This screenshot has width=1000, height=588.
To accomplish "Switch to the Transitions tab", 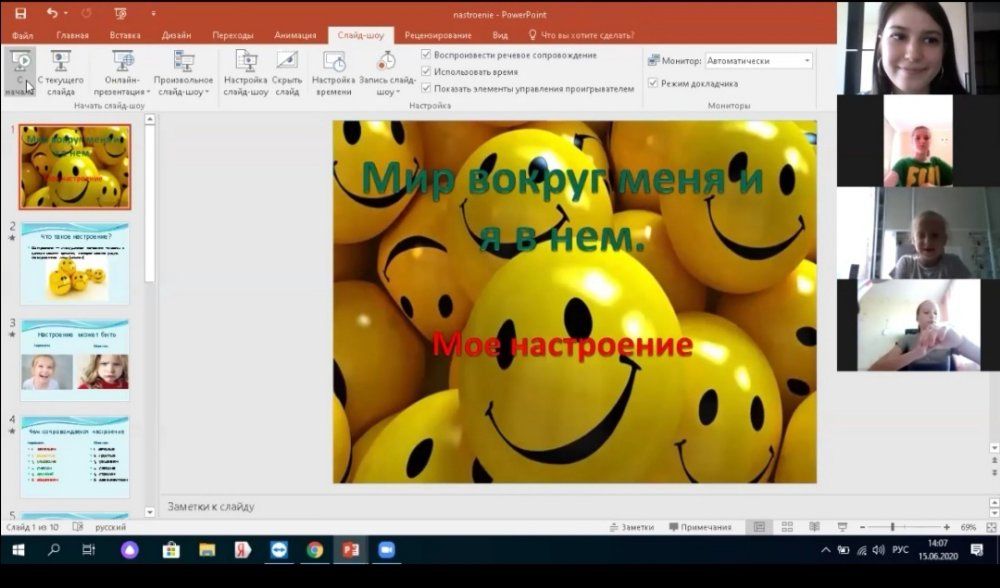I will coord(233,35).
